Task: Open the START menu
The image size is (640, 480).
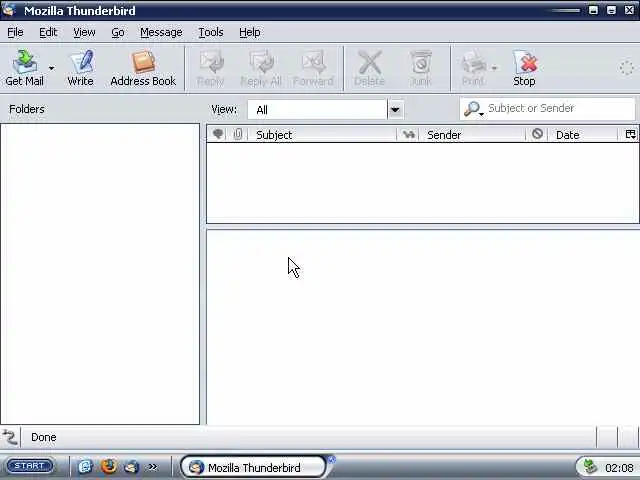Action: point(30,466)
